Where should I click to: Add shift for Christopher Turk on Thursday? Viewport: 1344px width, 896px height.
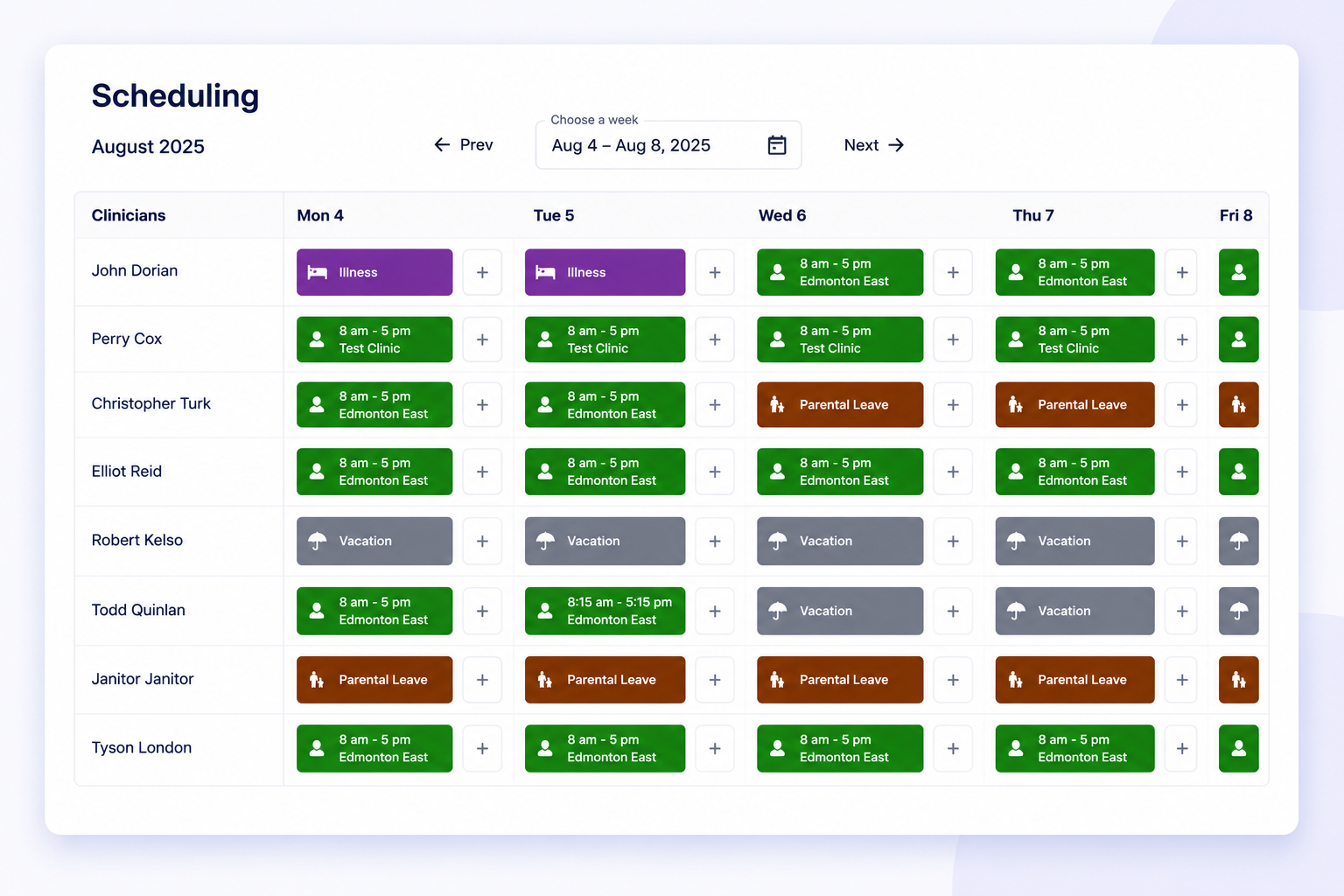(1182, 405)
